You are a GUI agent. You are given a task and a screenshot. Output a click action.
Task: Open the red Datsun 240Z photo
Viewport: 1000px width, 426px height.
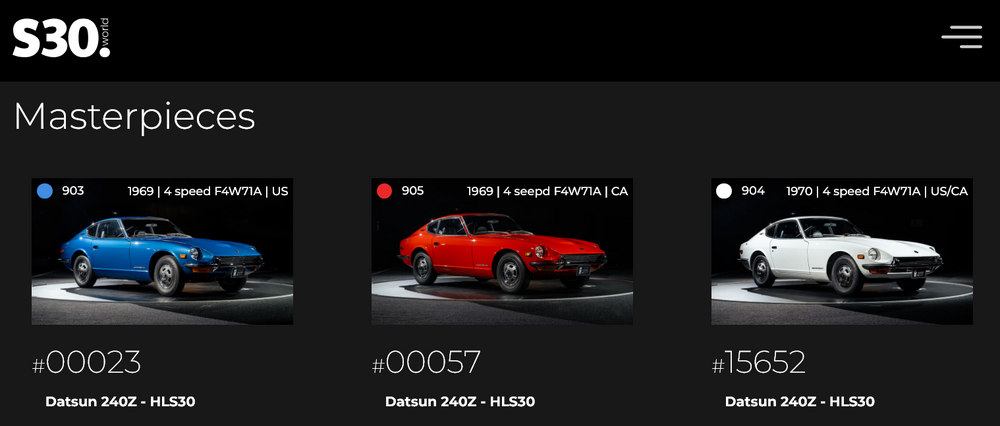tap(502, 251)
